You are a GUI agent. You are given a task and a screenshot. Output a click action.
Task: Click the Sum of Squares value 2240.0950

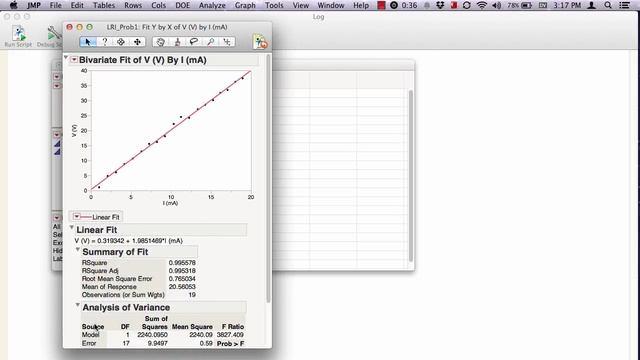152,335
